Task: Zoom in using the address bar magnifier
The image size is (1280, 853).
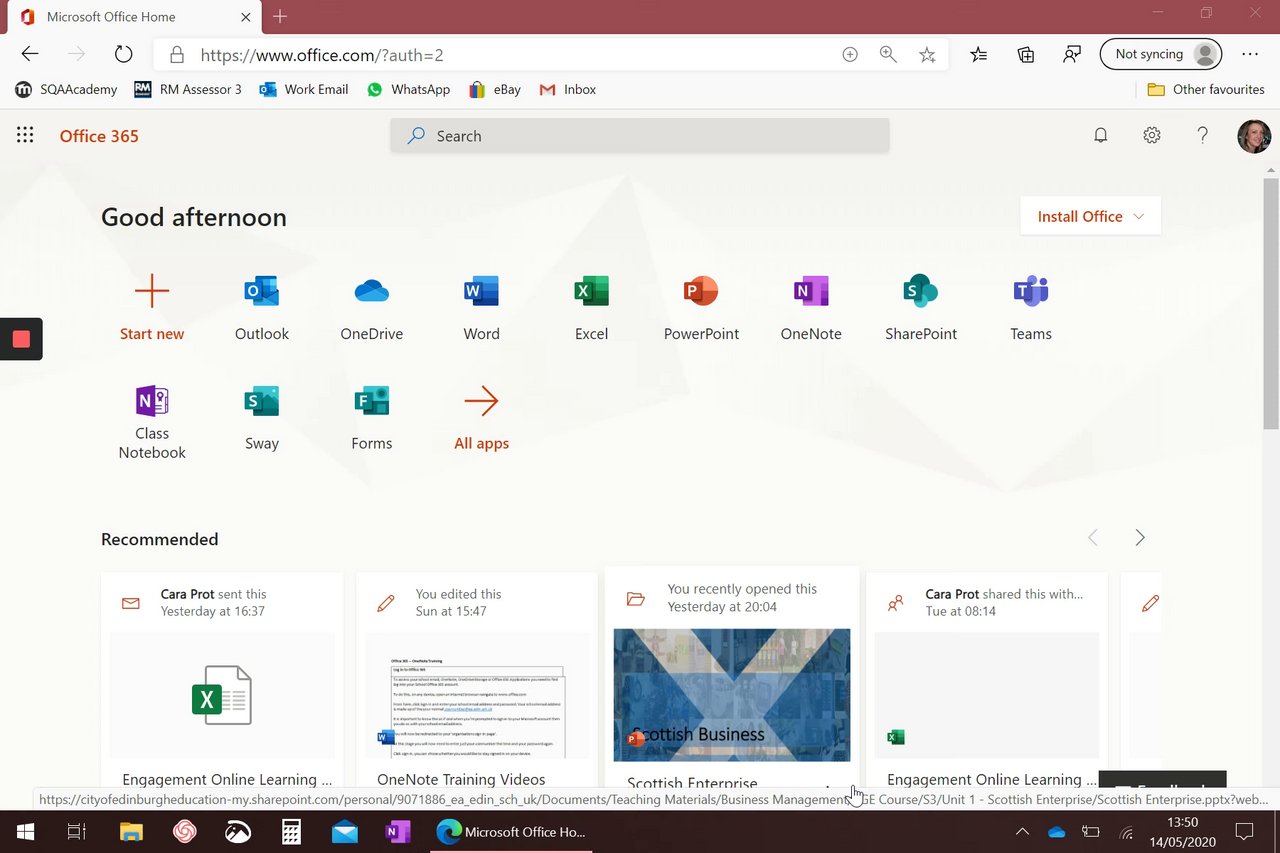Action: (888, 55)
